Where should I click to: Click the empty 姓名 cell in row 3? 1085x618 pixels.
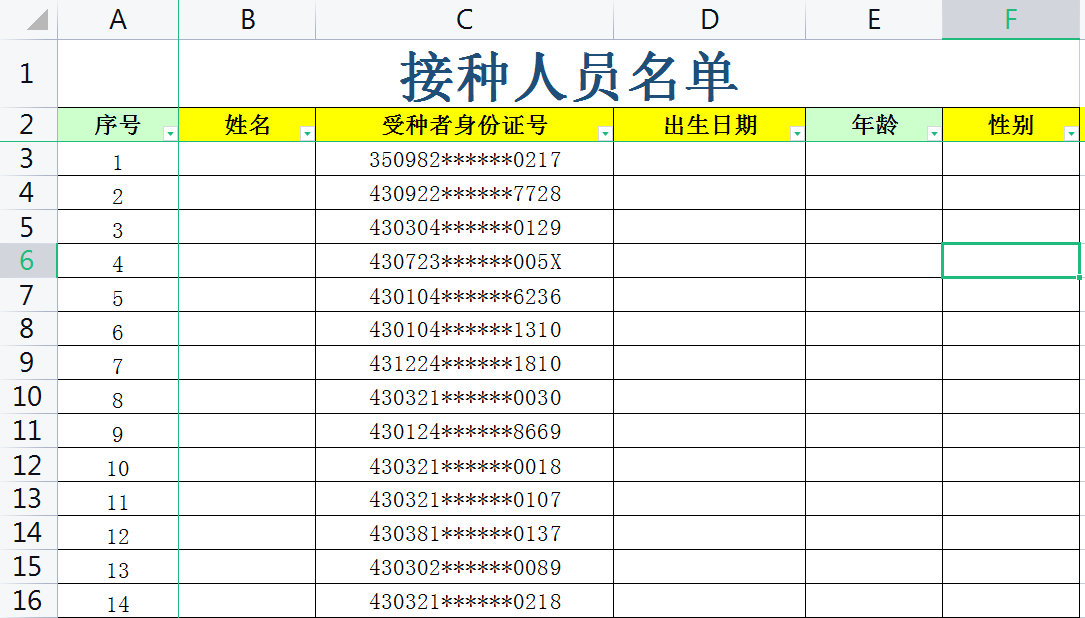(247, 159)
